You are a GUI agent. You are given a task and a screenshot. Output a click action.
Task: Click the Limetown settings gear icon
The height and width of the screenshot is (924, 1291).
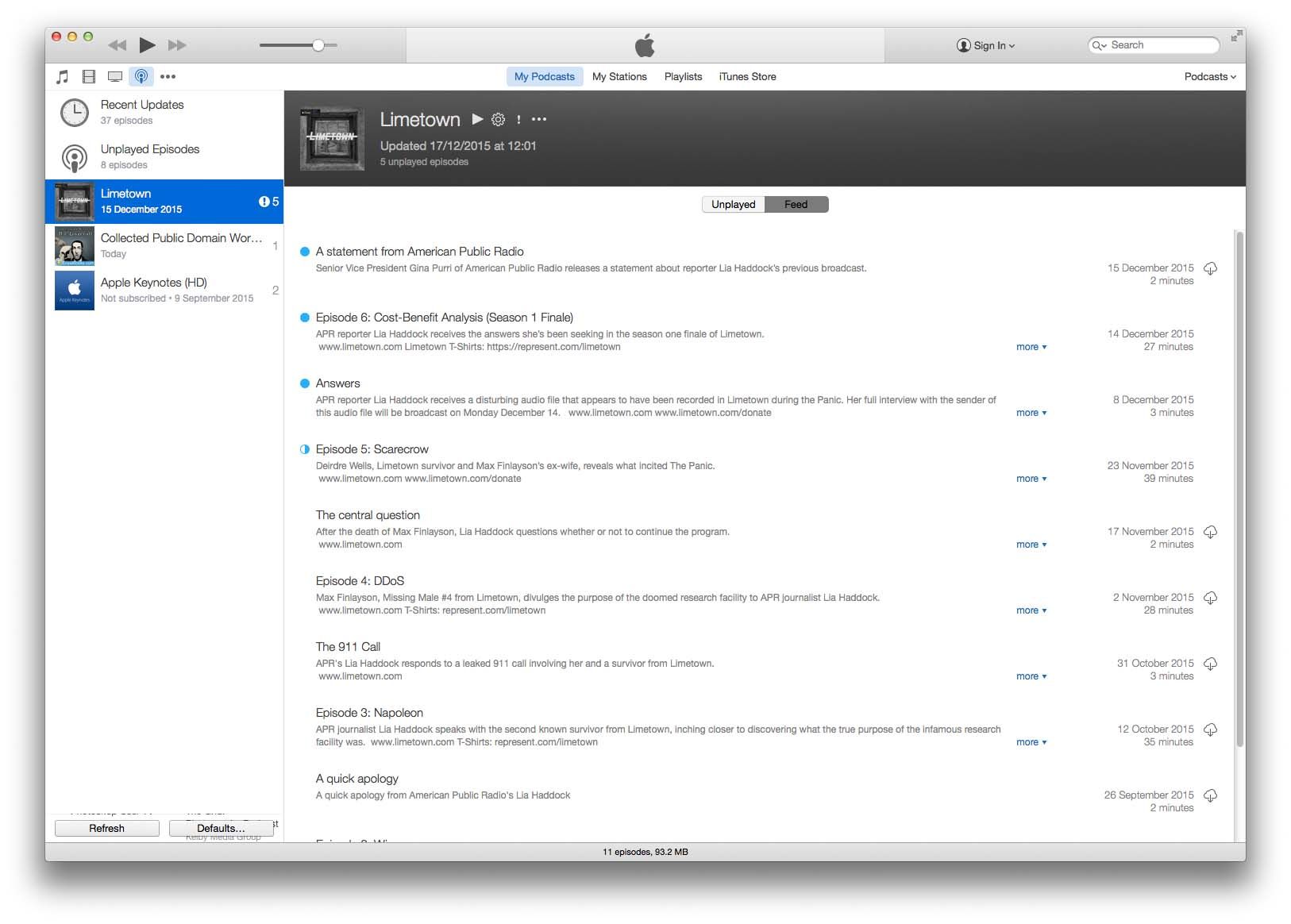tap(498, 120)
